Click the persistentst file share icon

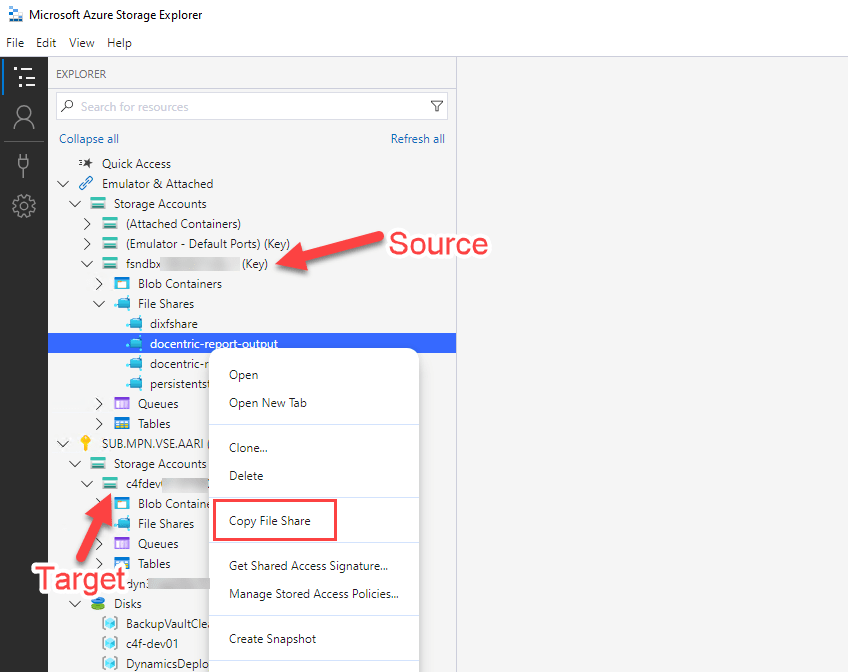[x=135, y=383]
